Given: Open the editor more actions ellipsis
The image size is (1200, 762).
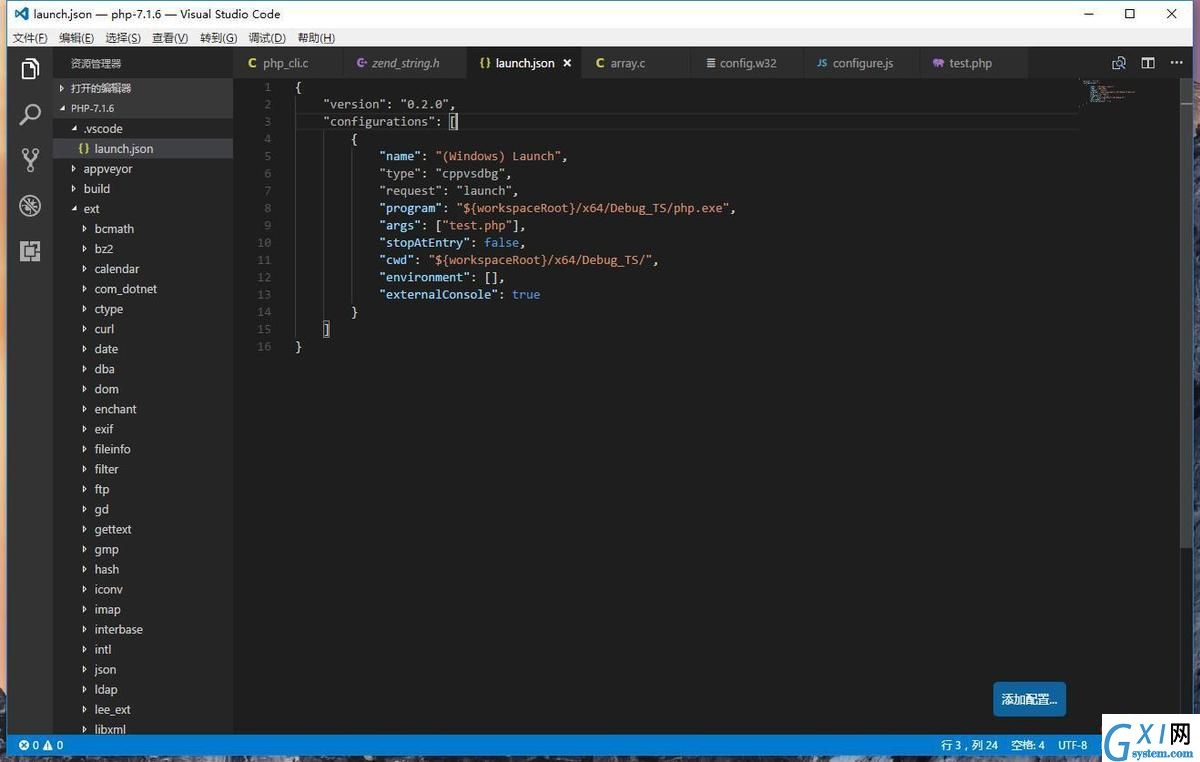Looking at the screenshot, I should click(1177, 63).
